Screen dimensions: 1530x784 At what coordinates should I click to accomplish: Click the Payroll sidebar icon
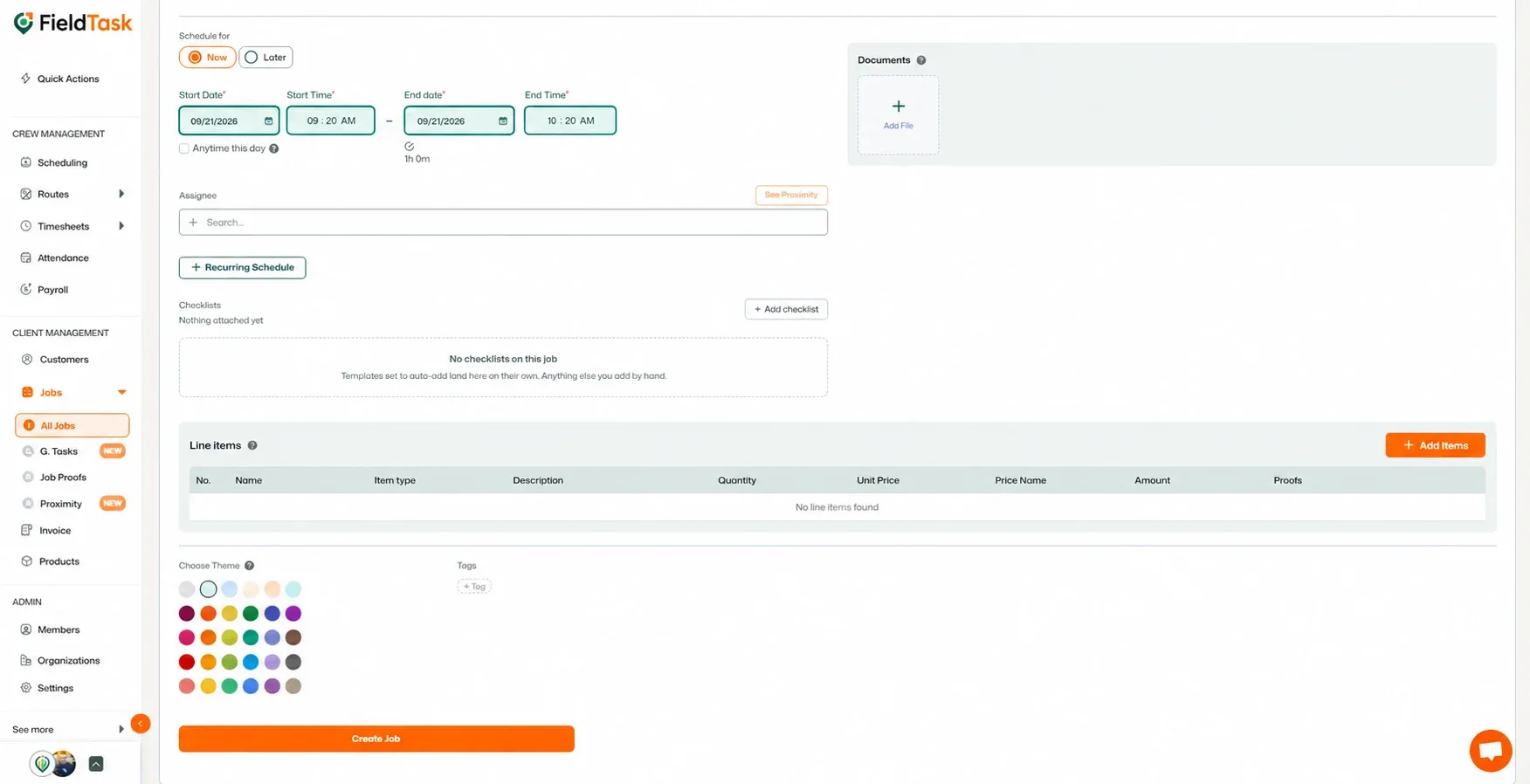pyautogui.click(x=25, y=289)
